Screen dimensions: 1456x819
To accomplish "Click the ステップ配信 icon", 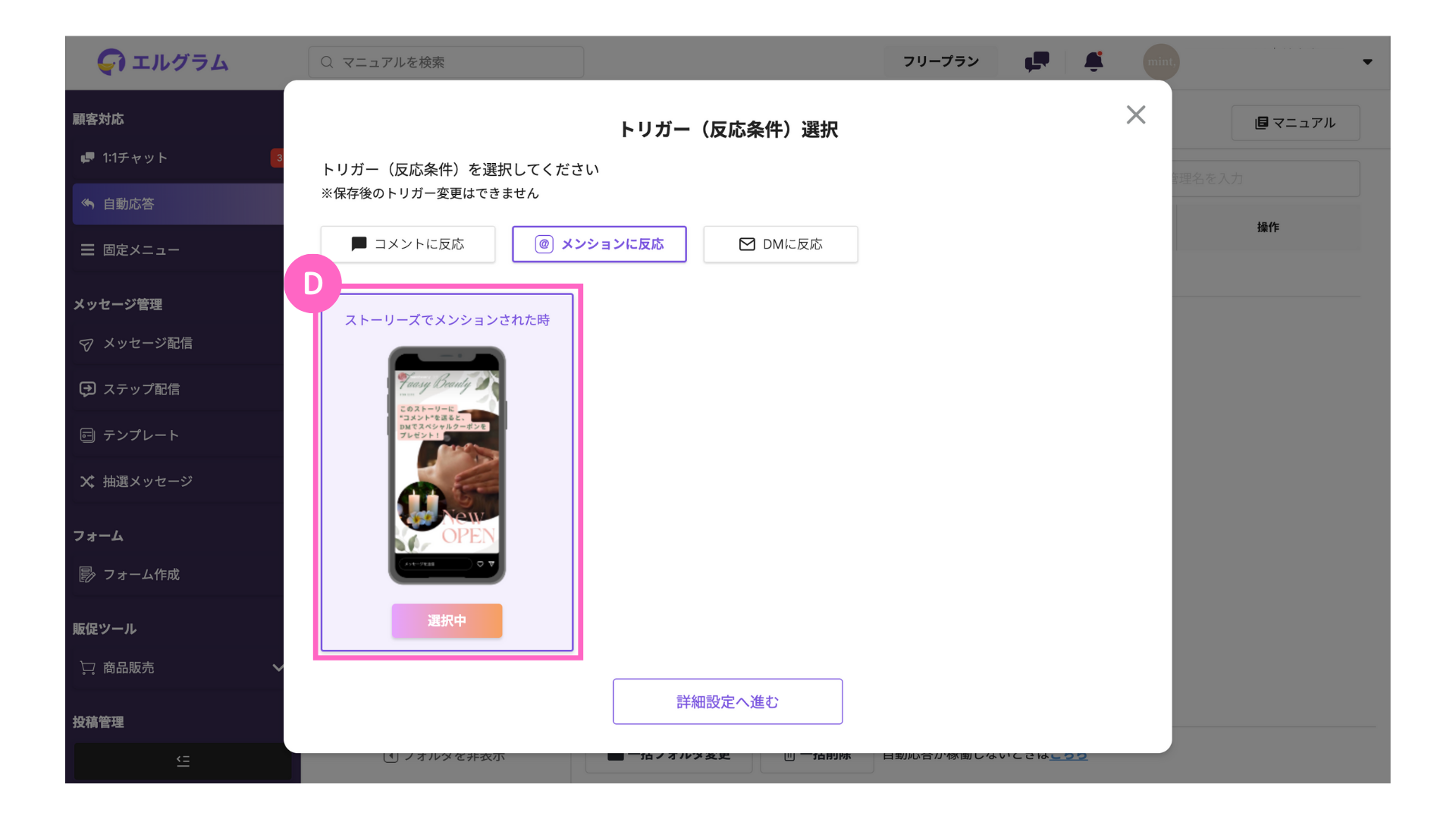I will click(87, 389).
